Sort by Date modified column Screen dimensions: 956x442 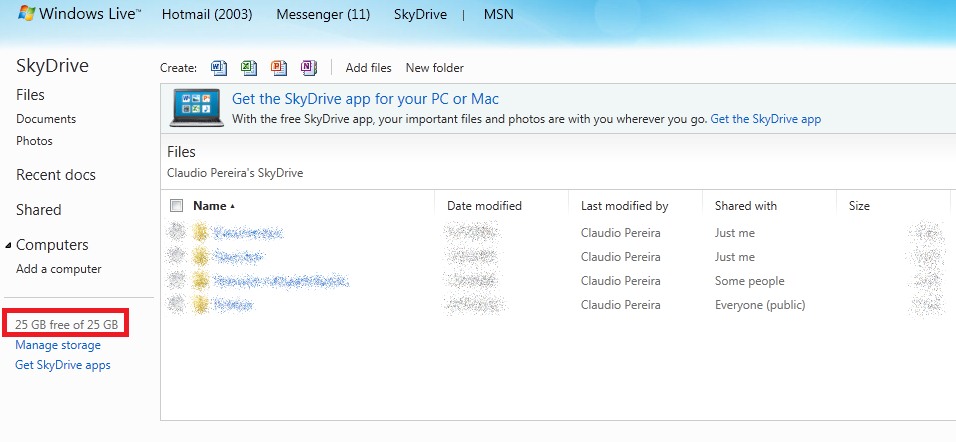pyautogui.click(x=484, y=206)
